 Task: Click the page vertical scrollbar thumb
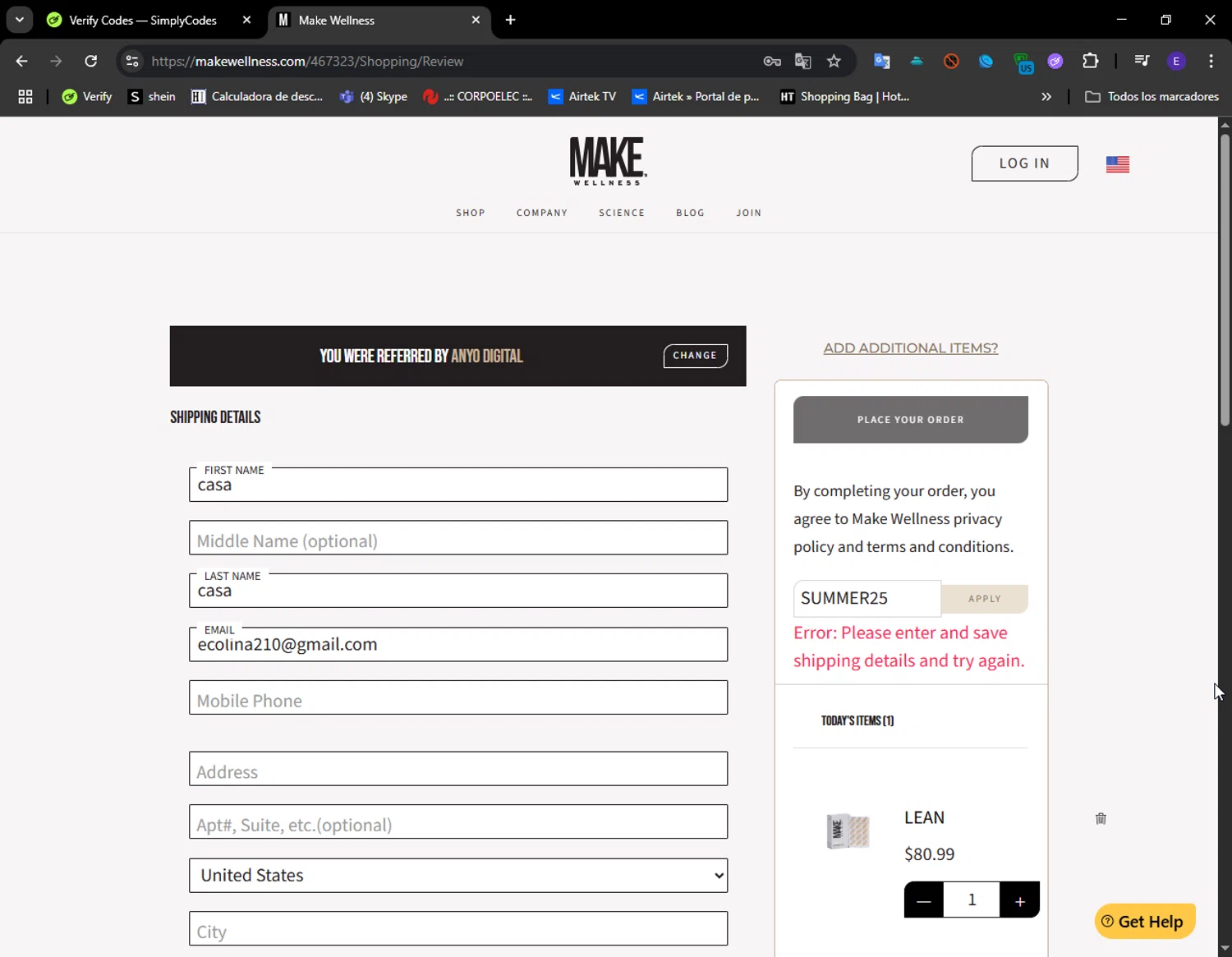pos(1225,279)
